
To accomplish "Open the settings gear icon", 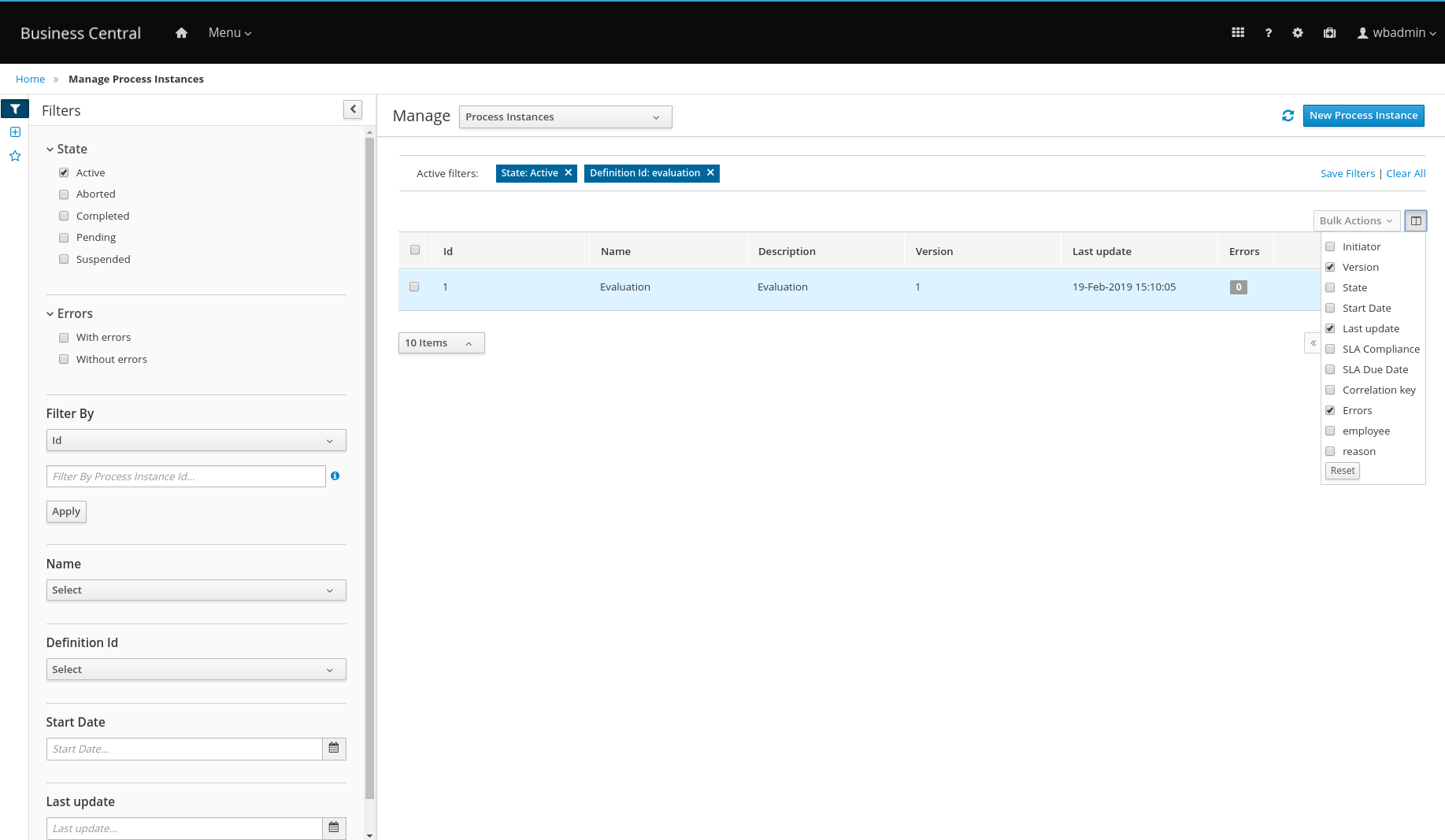I will click(1298, 33).
